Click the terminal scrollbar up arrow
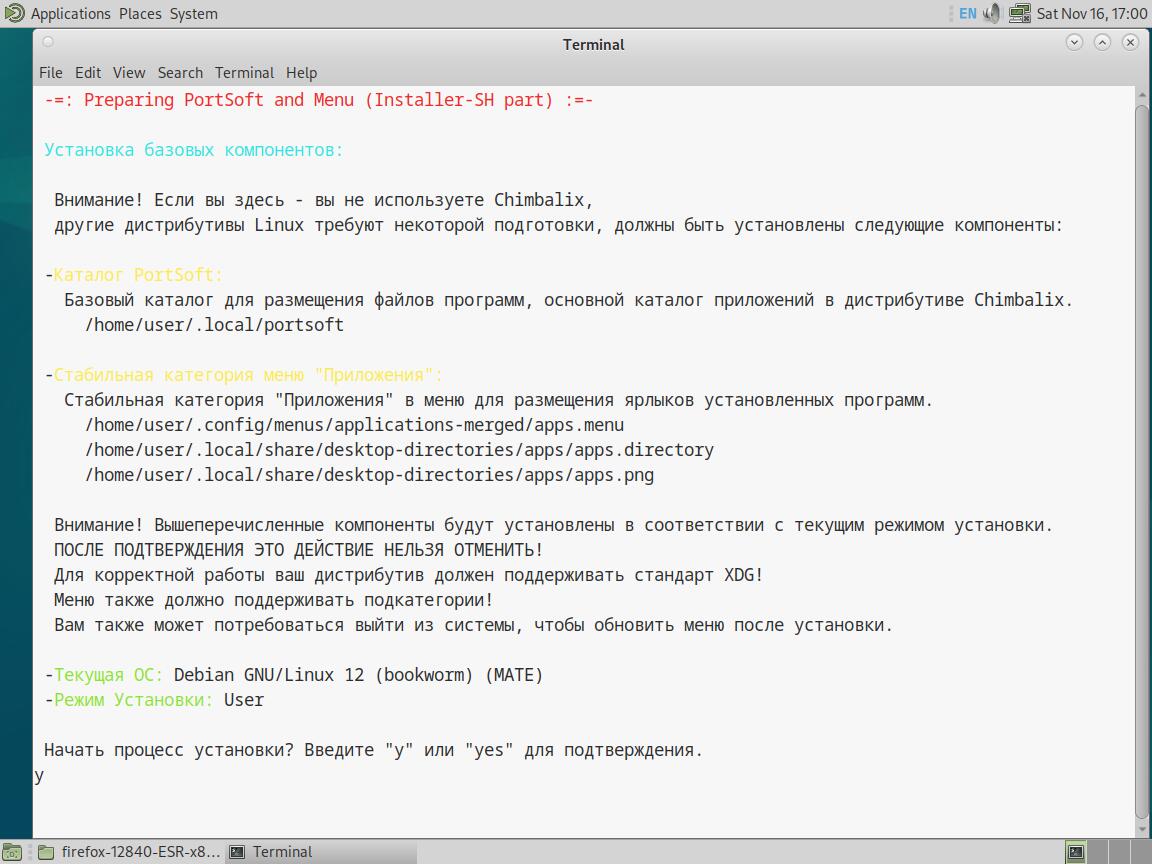 tap(1142, 96)
